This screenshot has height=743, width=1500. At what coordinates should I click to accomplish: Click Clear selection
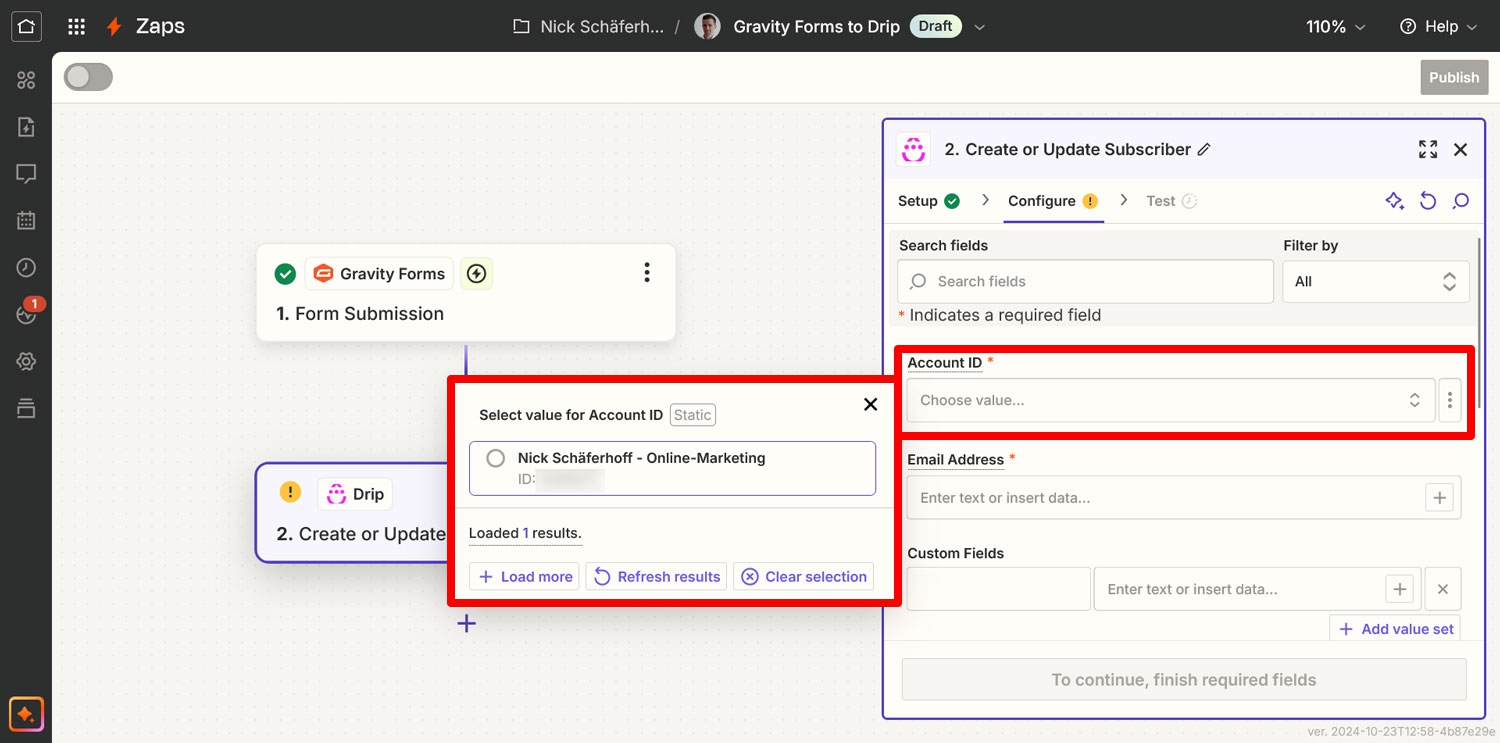(804, 576)
